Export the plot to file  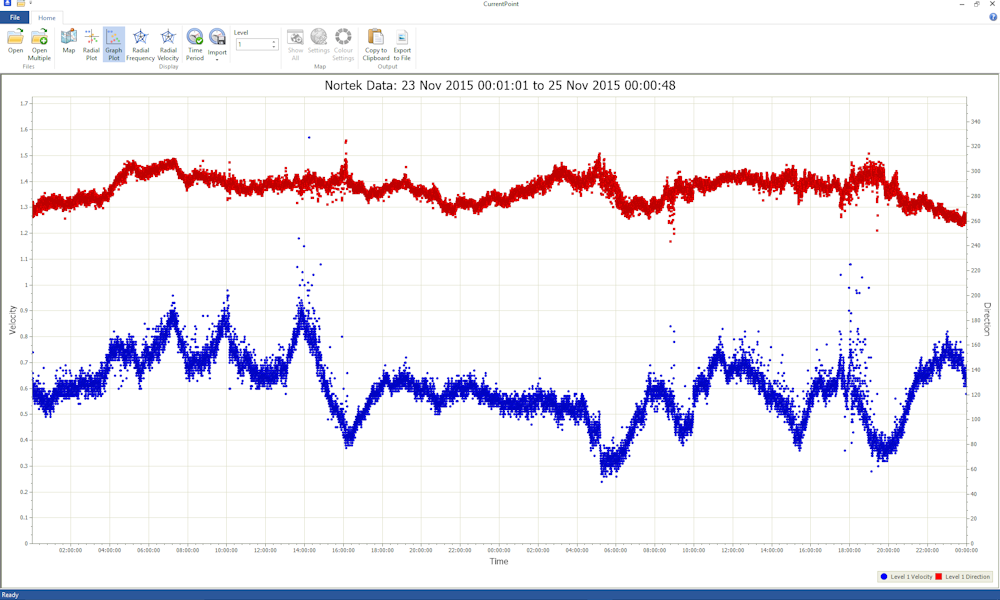click(x=402, y=38)
